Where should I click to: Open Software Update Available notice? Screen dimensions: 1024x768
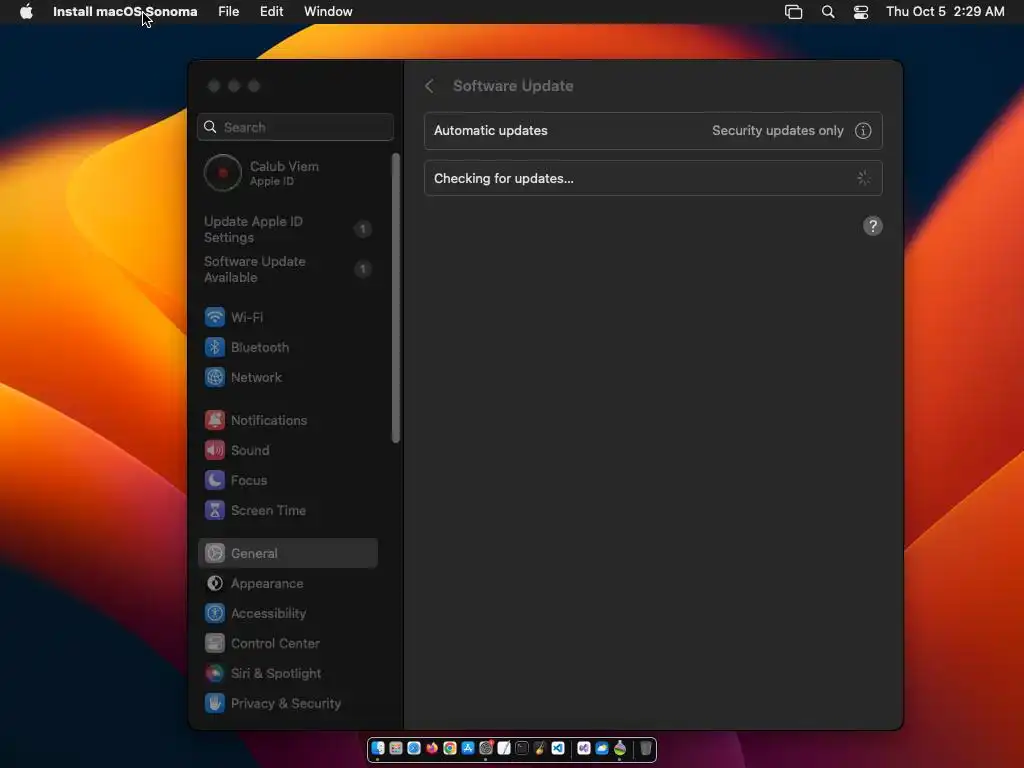287,269
